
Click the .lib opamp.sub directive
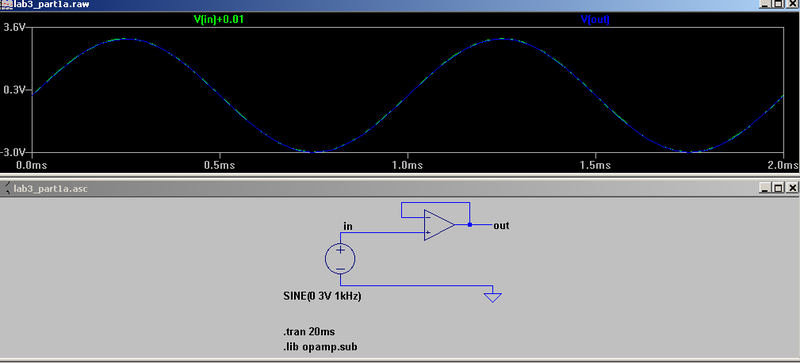tap(320, 347)
